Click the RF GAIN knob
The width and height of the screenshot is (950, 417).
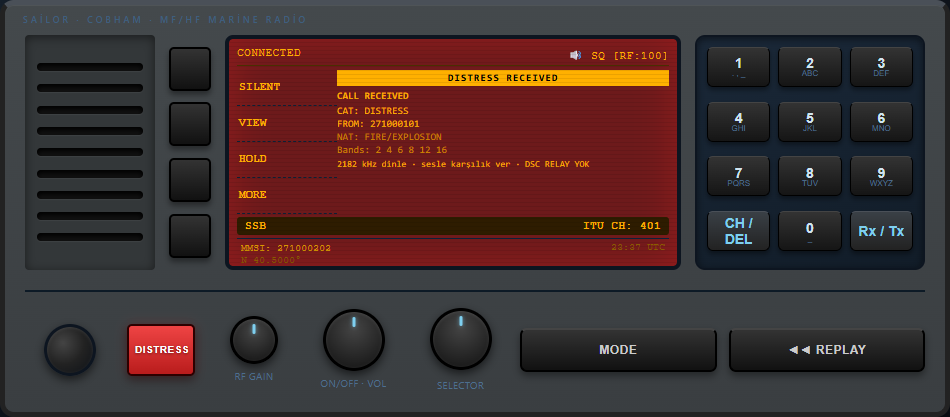pos(254,340)
